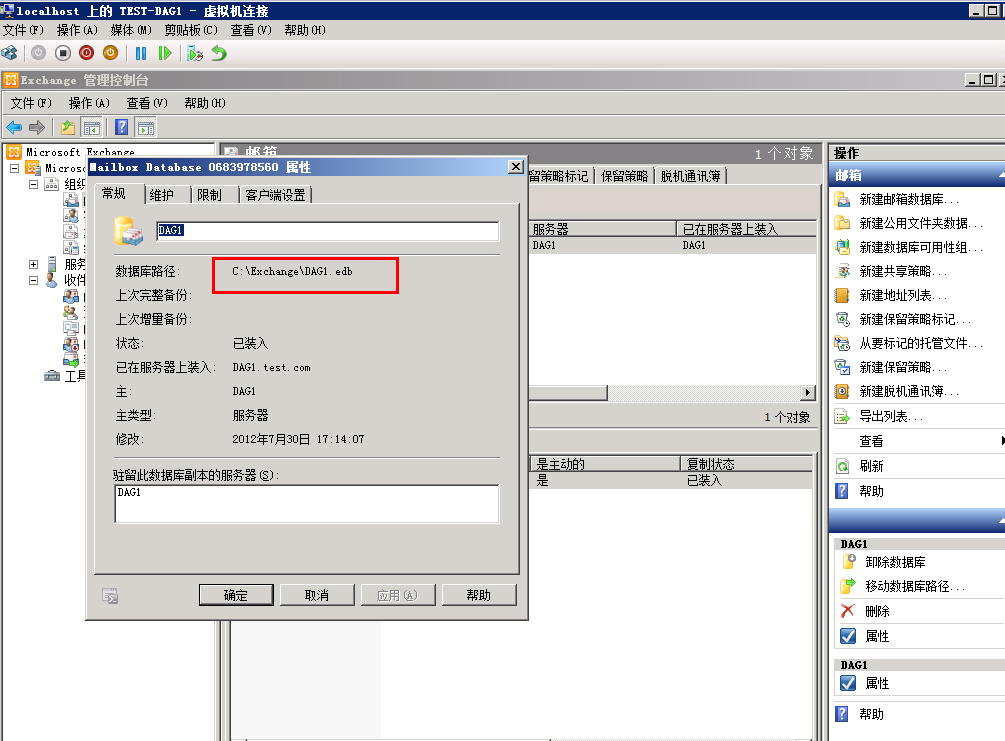The image size is (1005, 741).
Task: Click Dismount Database (卸除数据库) action
Action: [x=895, y=562]
